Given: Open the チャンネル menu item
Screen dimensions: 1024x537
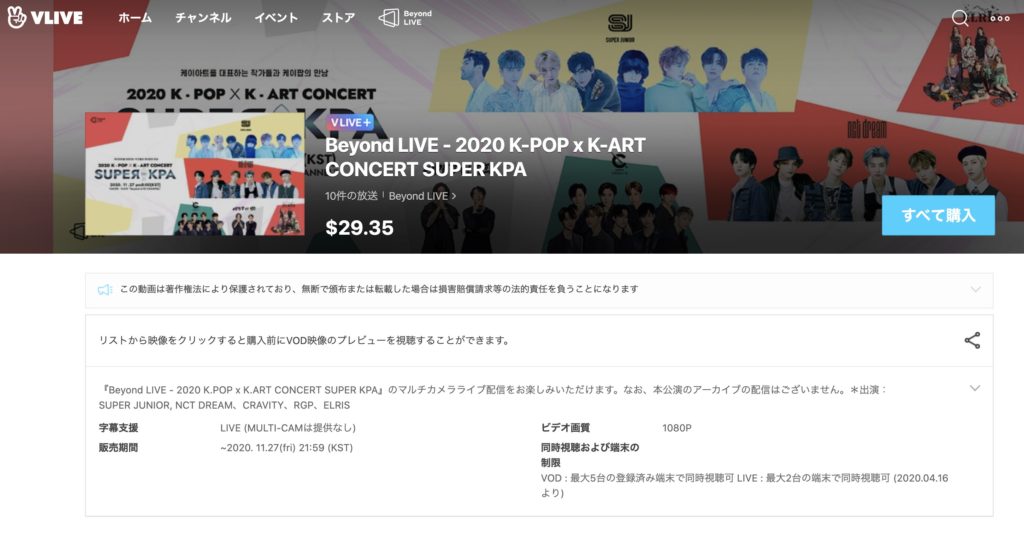Looking at the screenshot, I should (203, 18).
